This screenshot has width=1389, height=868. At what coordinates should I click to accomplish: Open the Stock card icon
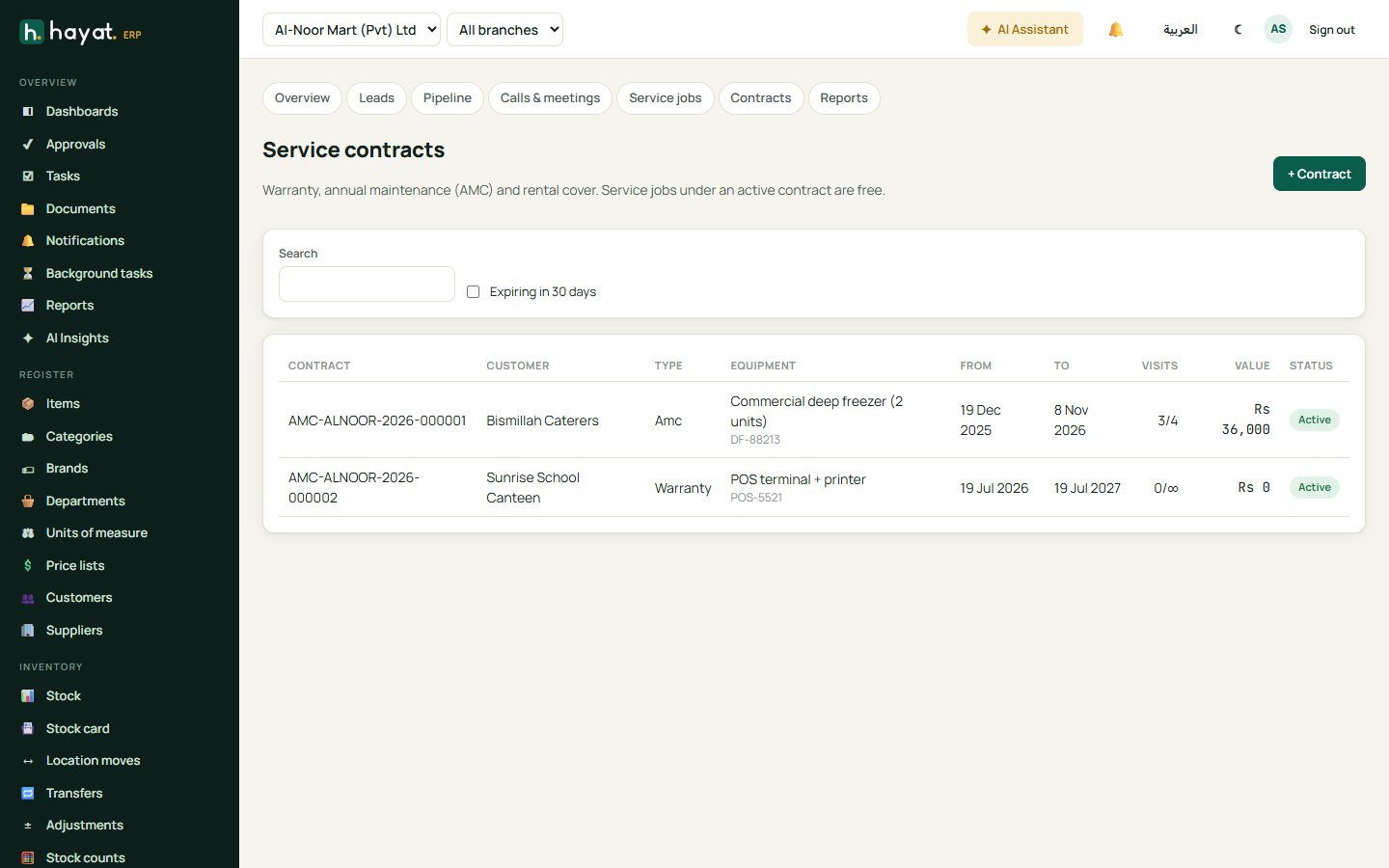[x=28, y=728]
